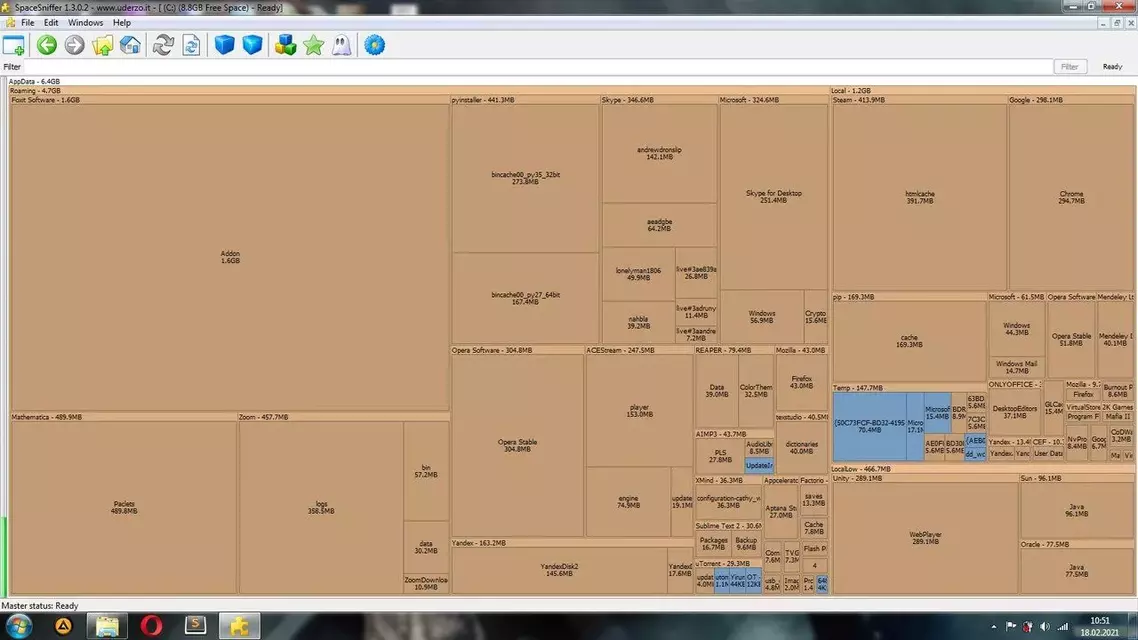Click the network signal tray icon

[x=1063, y=626]
